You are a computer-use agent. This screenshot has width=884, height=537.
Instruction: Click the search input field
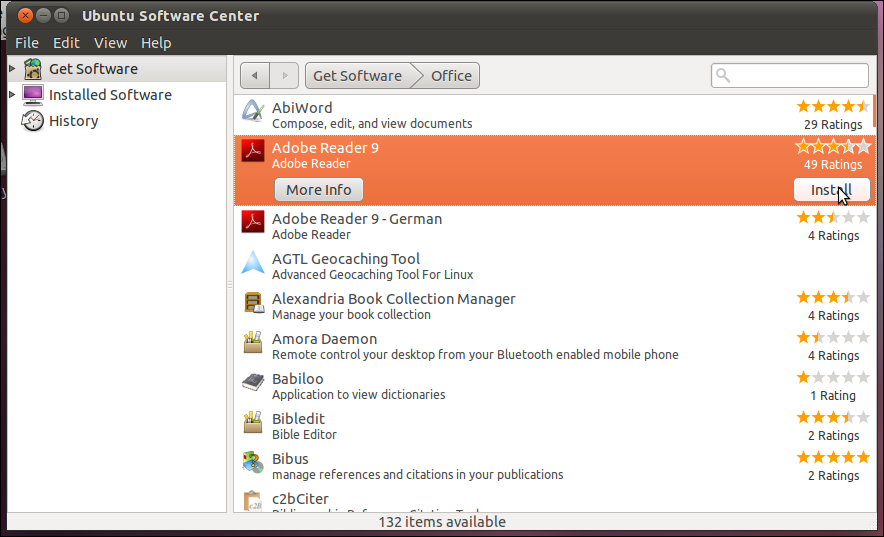tap(790, 76)
